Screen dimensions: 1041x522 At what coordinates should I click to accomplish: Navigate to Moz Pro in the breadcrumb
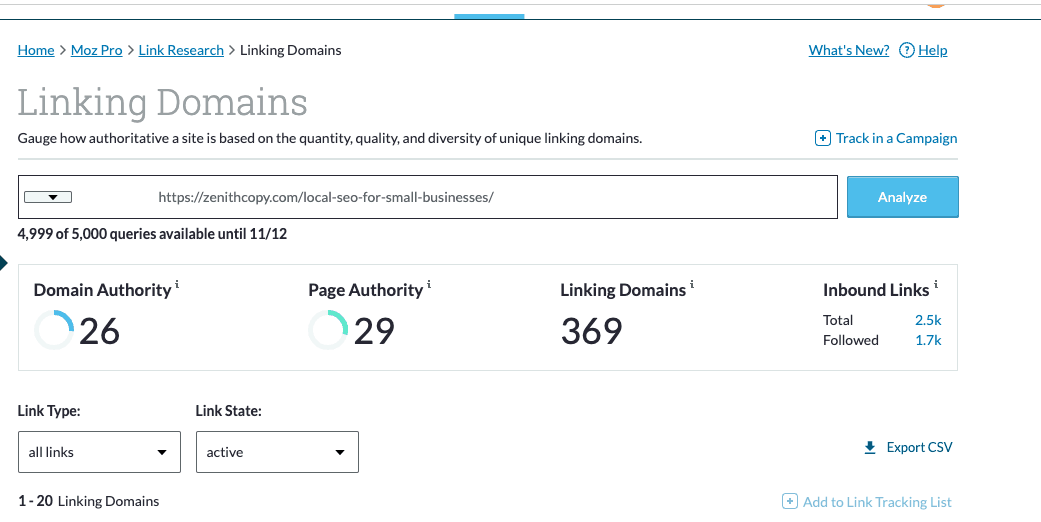tap(96, 51)
